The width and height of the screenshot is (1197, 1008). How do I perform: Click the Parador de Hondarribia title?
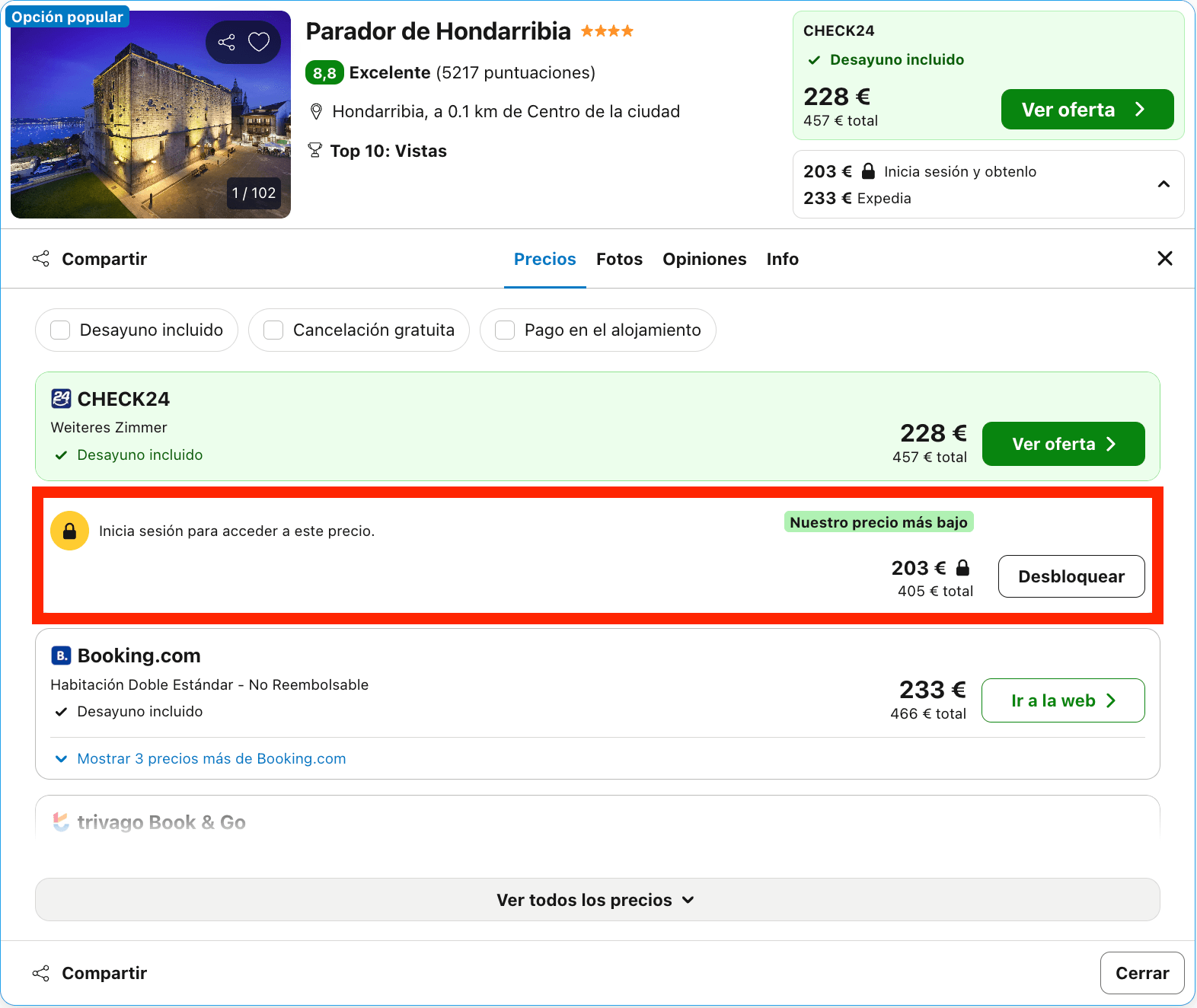(x=438, y=31)
